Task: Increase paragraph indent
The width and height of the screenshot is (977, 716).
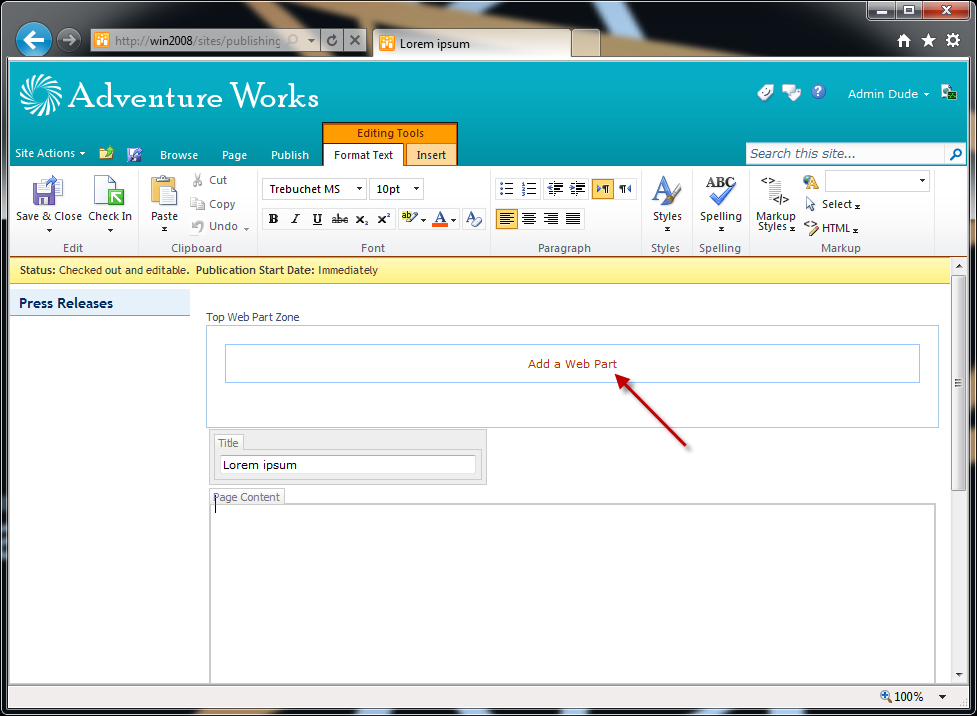Action: (x=578, y=189)
